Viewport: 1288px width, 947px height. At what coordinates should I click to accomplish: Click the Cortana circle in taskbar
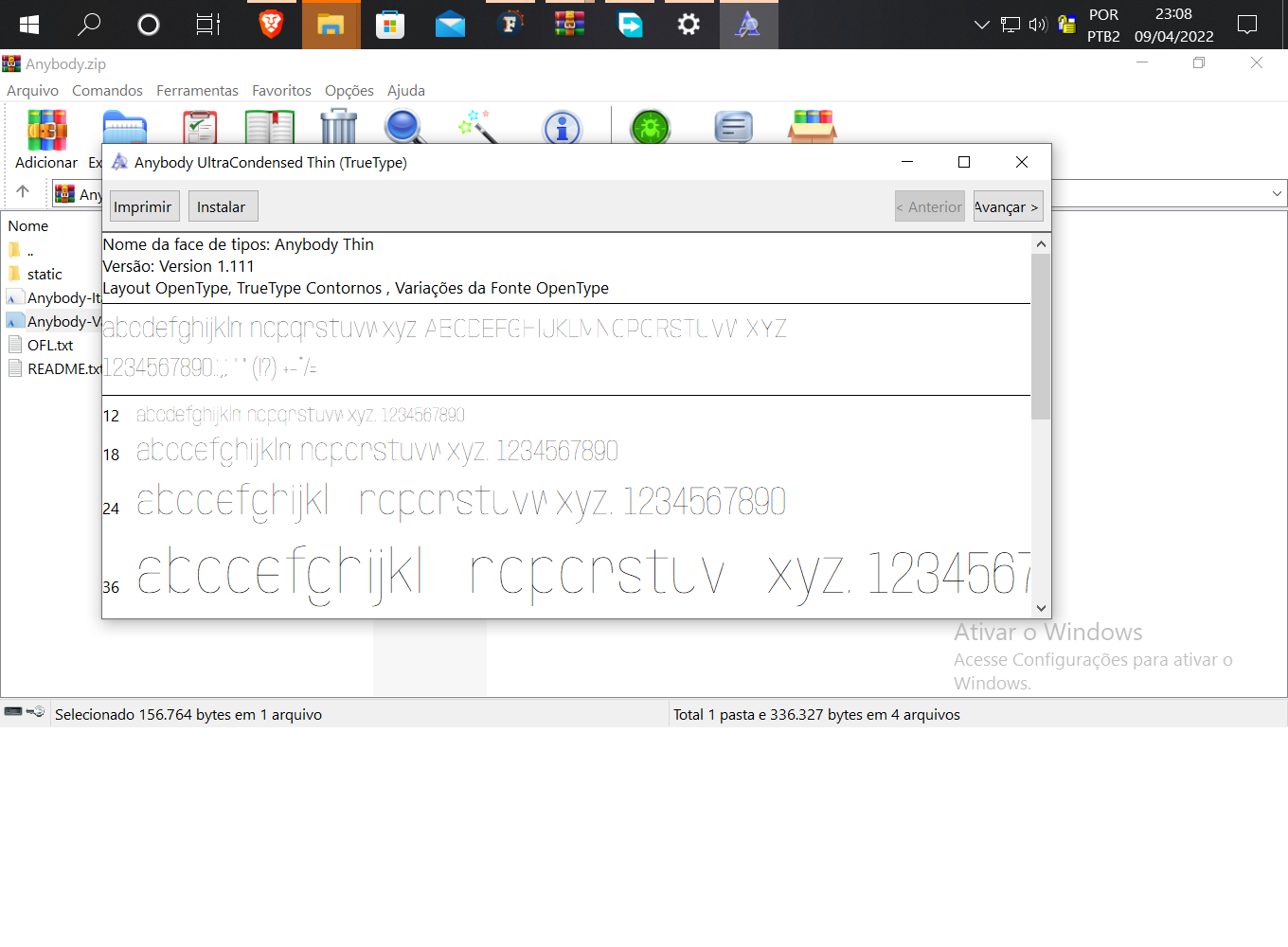pyautogui.click(x=148, y=25)
